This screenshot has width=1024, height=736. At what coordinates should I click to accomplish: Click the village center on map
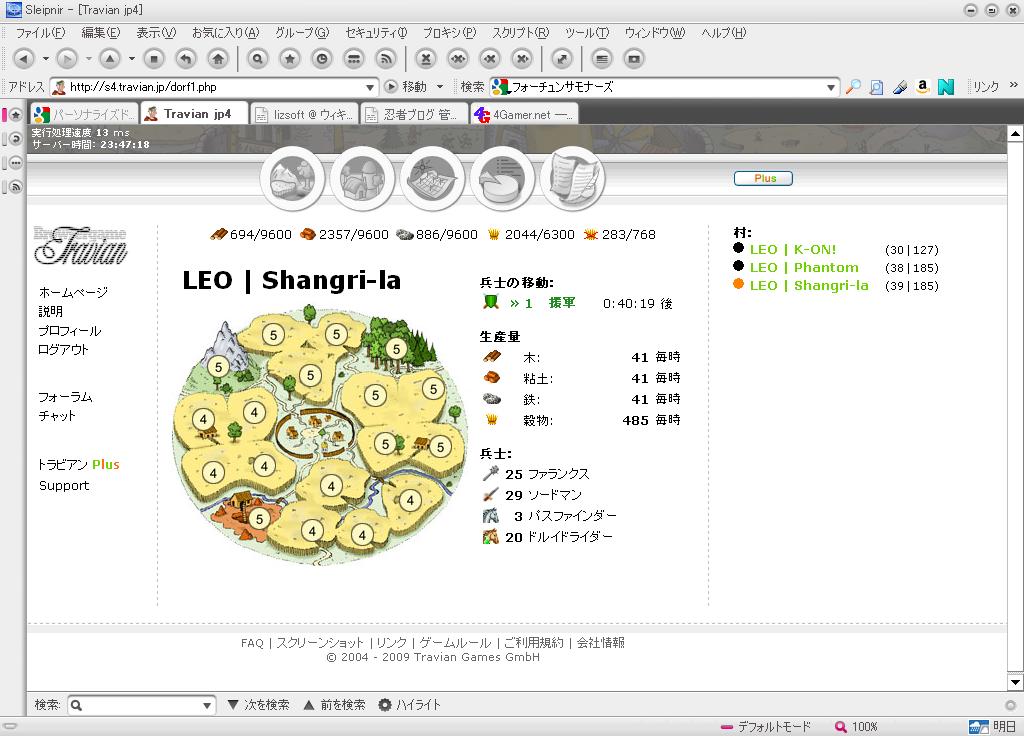coord(316,433)
